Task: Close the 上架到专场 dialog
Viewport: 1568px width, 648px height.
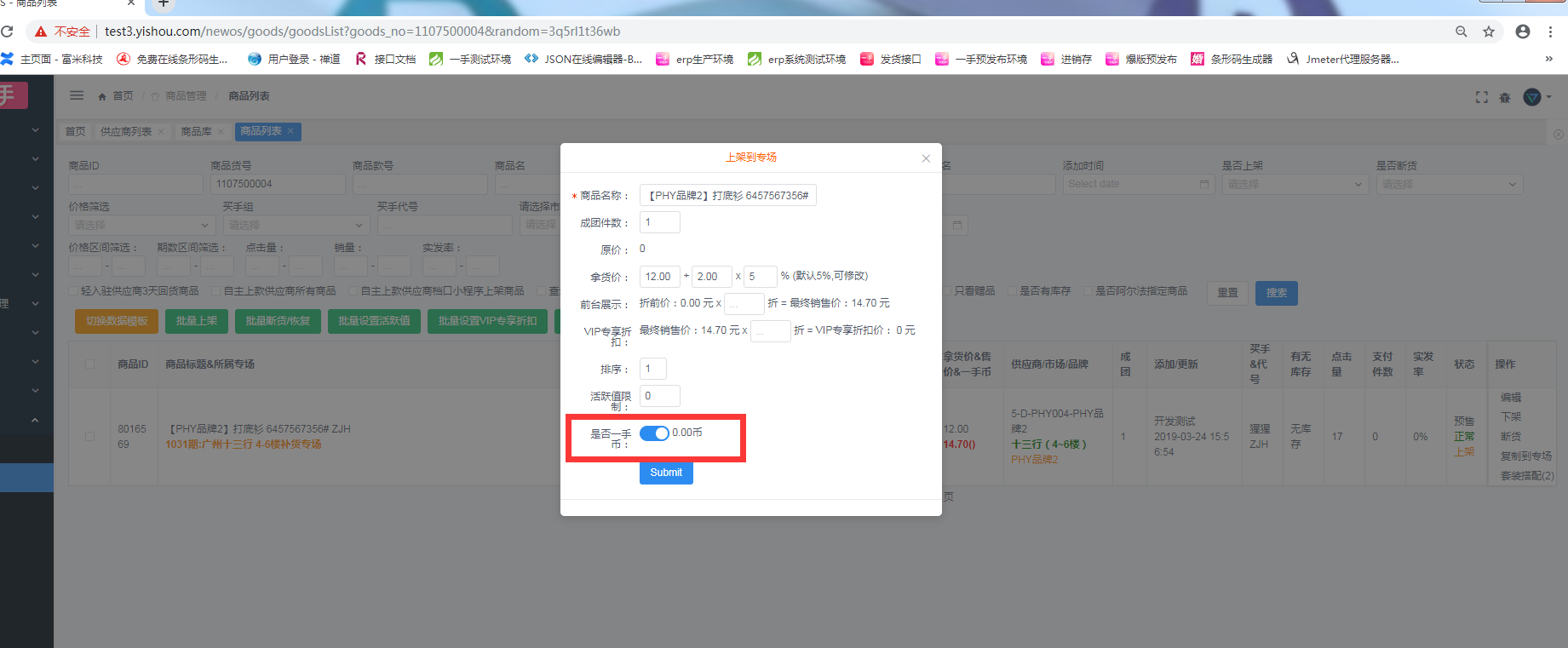Action: 926,158
